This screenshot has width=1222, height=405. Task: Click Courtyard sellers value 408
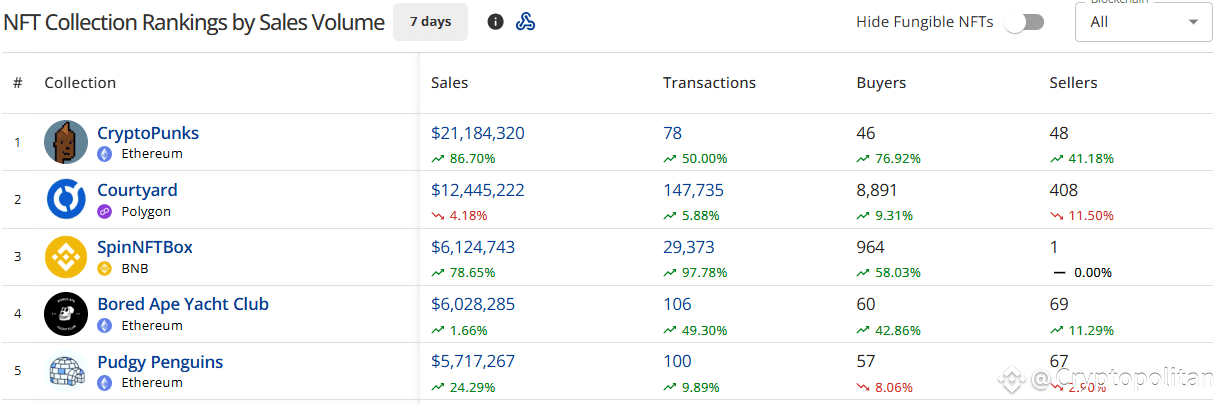coord(1064,190)
